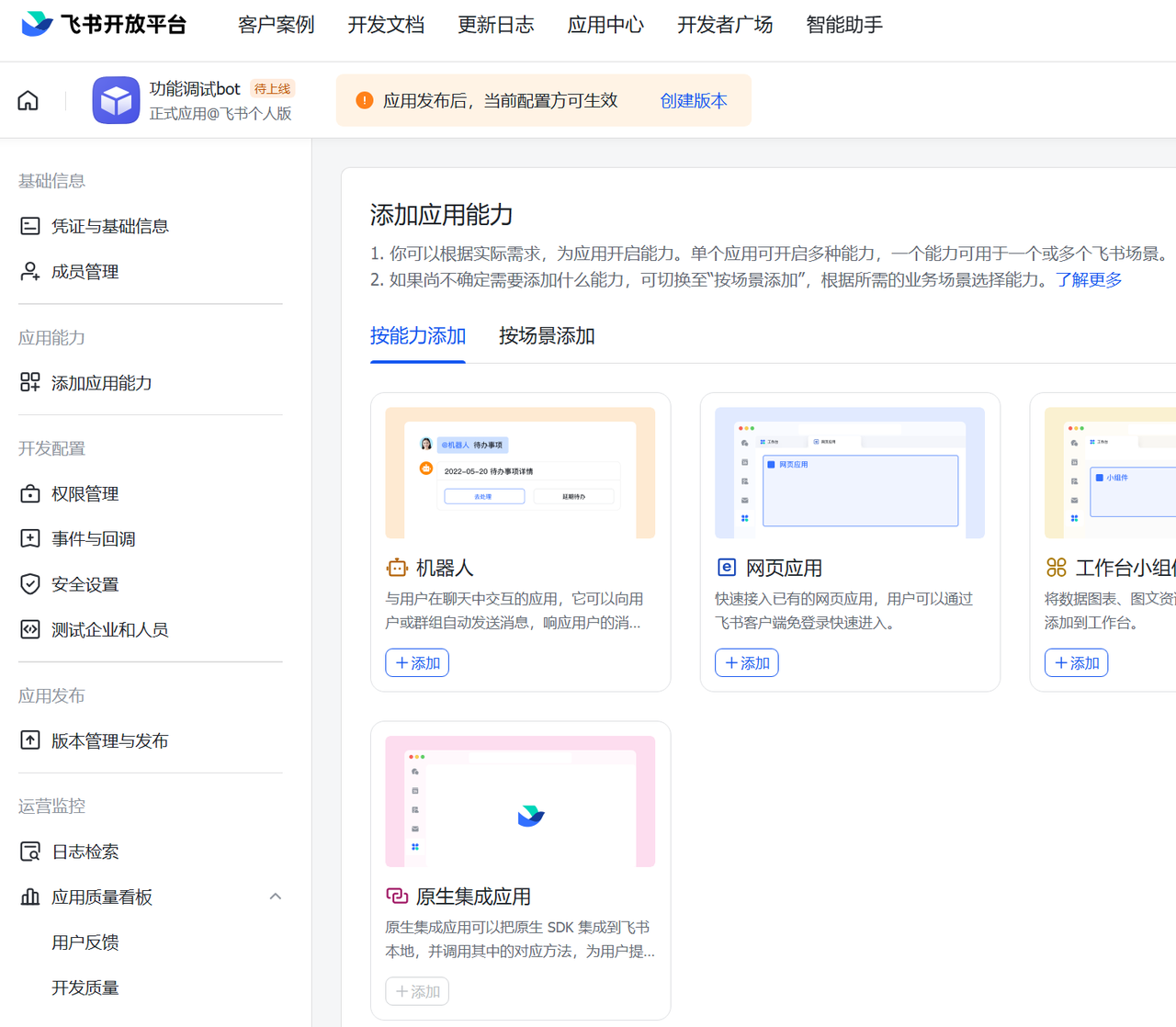
Task: Select 日志检索 label in the sidebar
Action: pyautogui.click(x=85, y=852)
